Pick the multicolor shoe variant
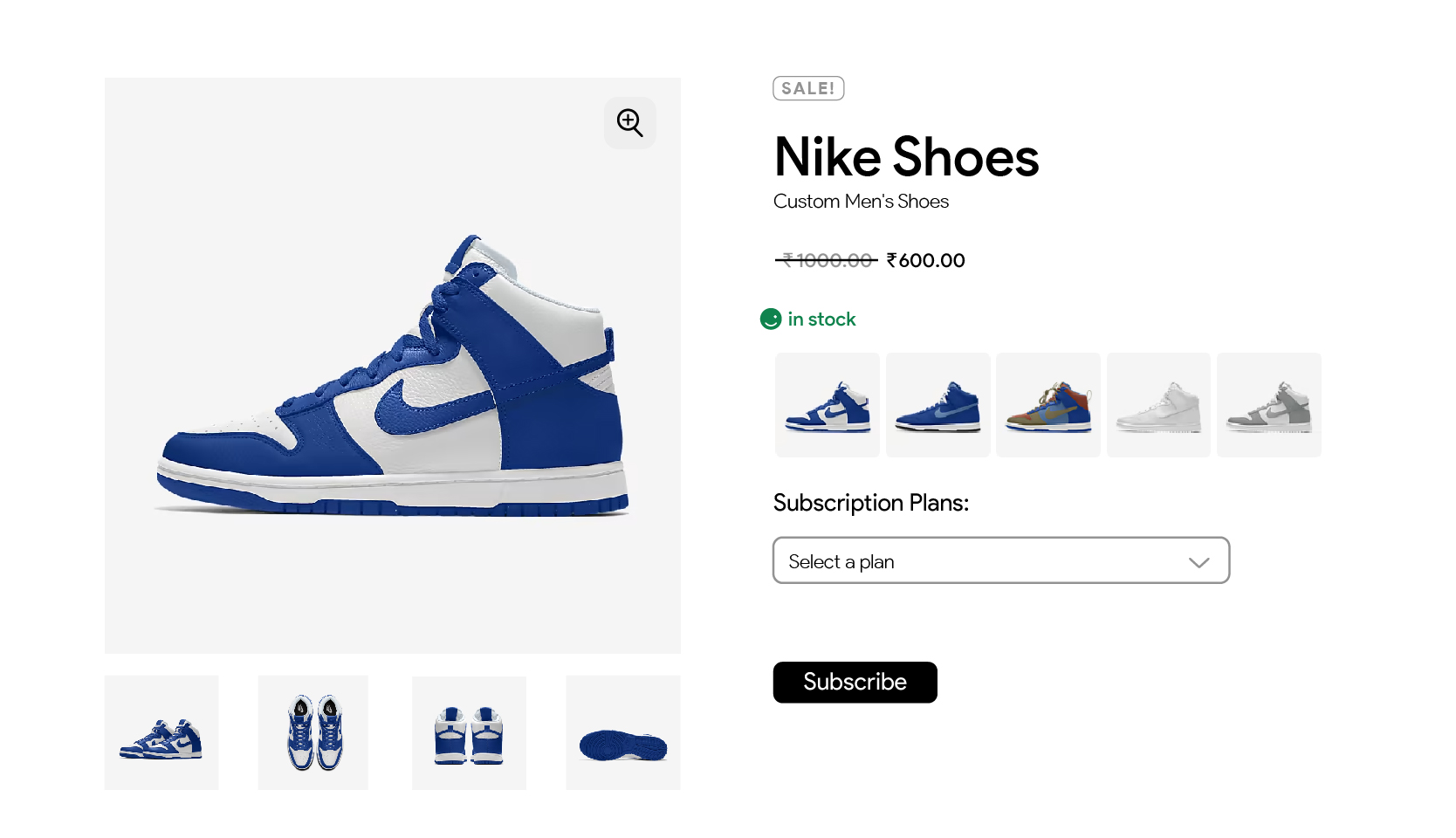The height and width of the screenshot is (838, 1456). point(1047,405)
